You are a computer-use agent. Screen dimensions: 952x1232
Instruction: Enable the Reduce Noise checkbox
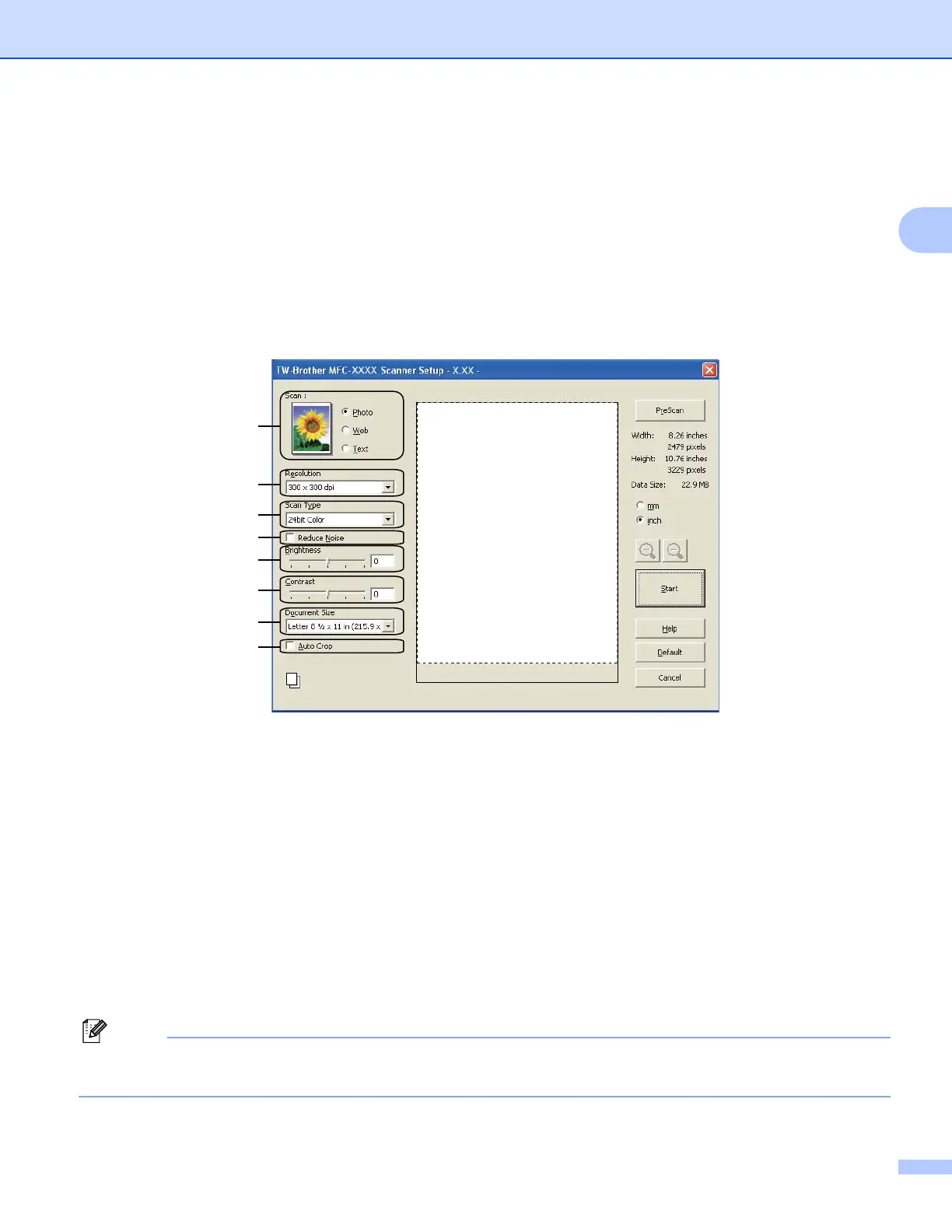pos(290,537)
